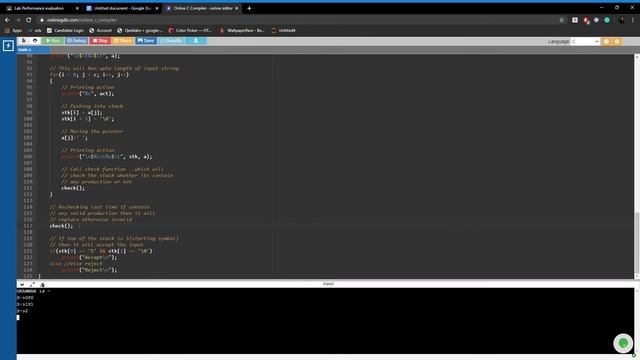
Task: Go back with the browser back arrow
Action: tap(7, 20)
